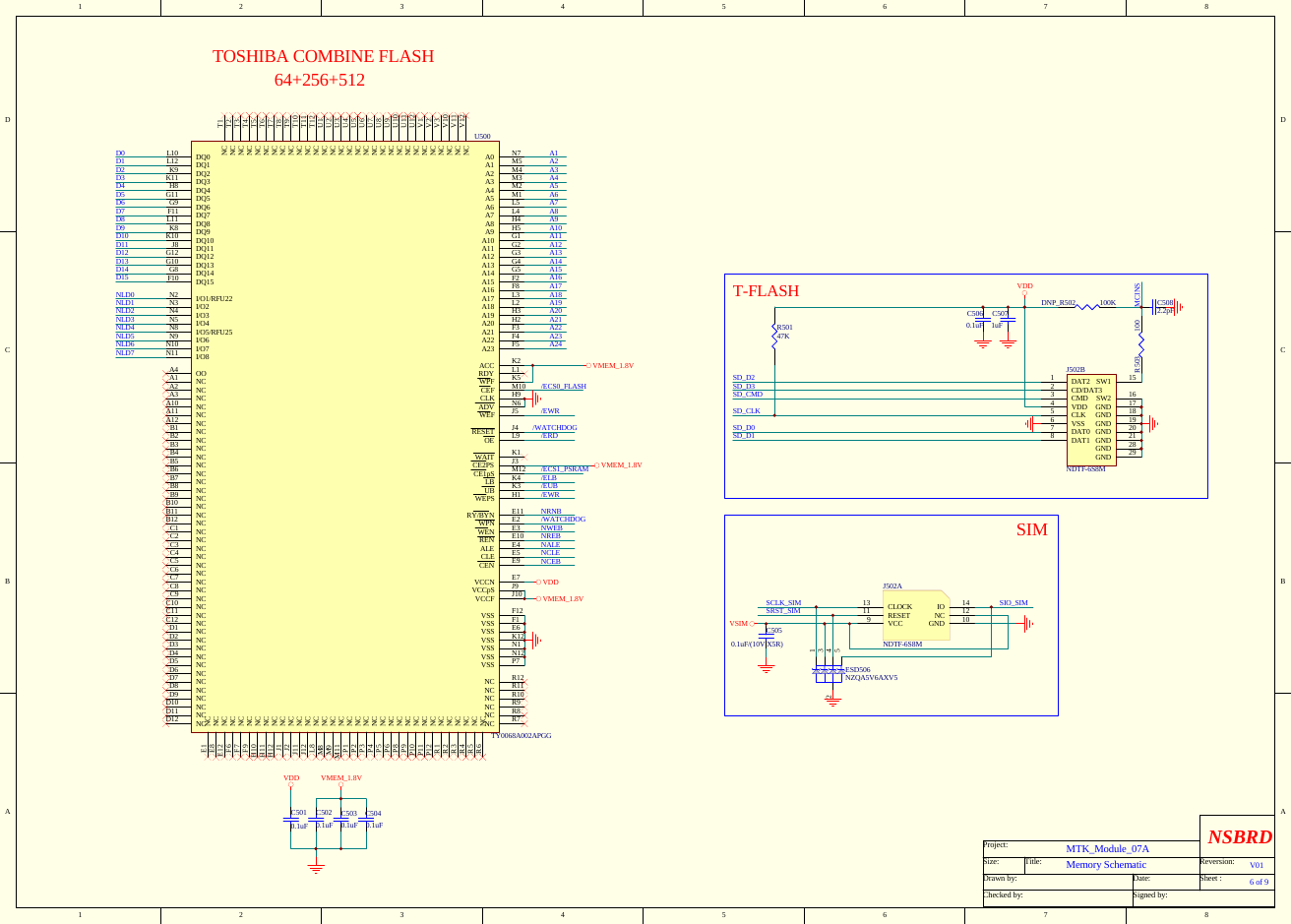This screenshot has width=1291, height=924.
Task: Click the SCLK_SIM net label
Action: point(784,600)
